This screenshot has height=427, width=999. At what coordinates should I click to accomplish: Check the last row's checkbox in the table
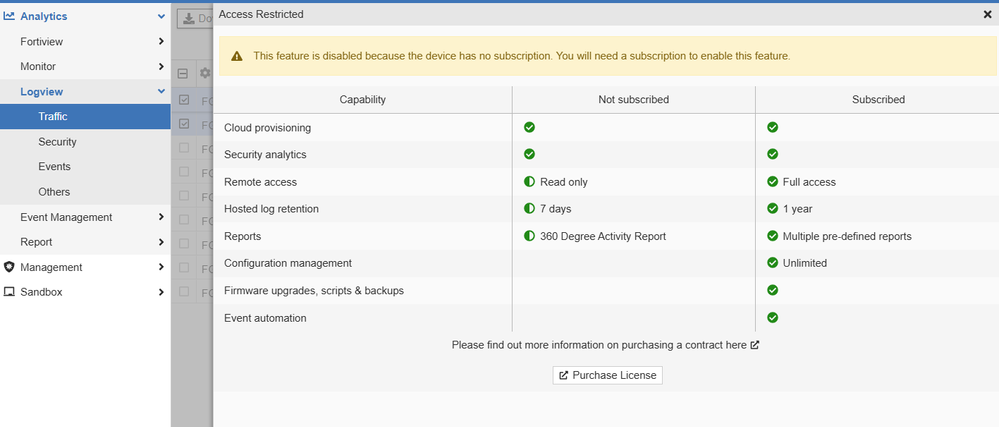coord(183,292)
